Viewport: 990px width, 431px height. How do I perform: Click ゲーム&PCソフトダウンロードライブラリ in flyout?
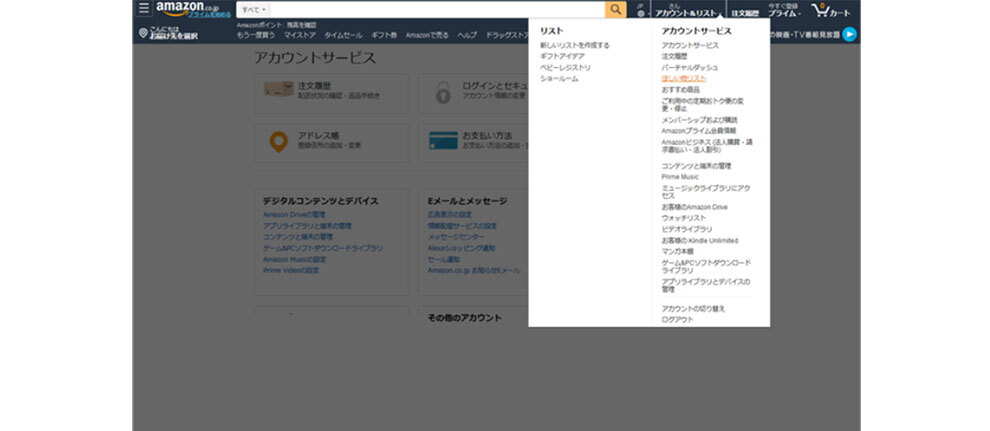click(x=706, y=266)
